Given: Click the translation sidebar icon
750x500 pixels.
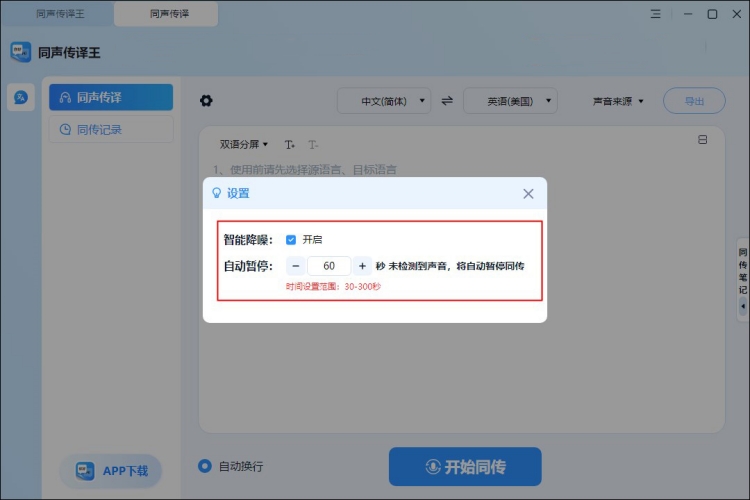Looking at the screenshot, I should 21,98.
